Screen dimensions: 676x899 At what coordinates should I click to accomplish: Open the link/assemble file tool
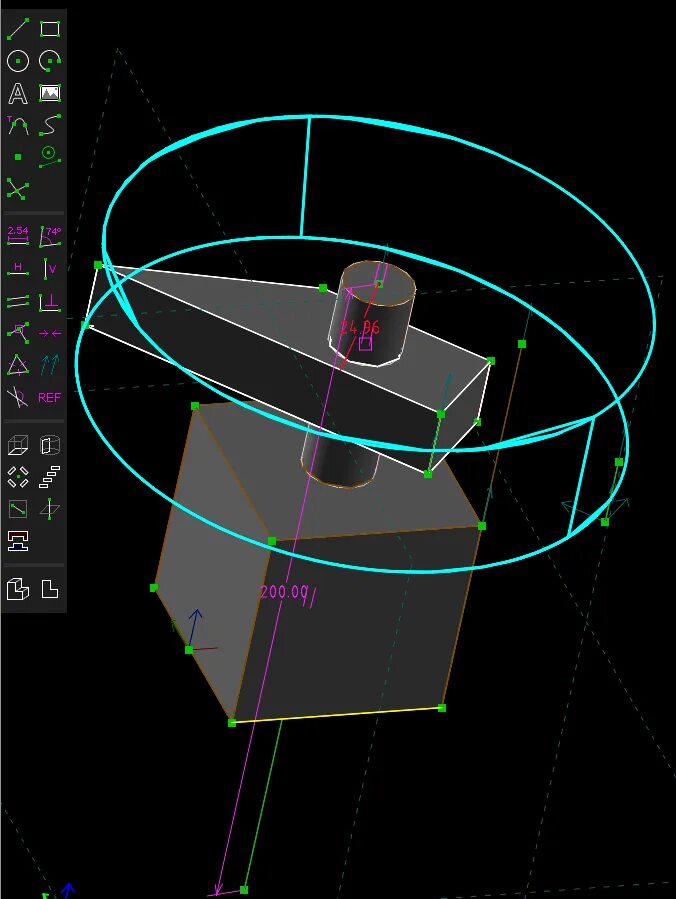point(18,541)
